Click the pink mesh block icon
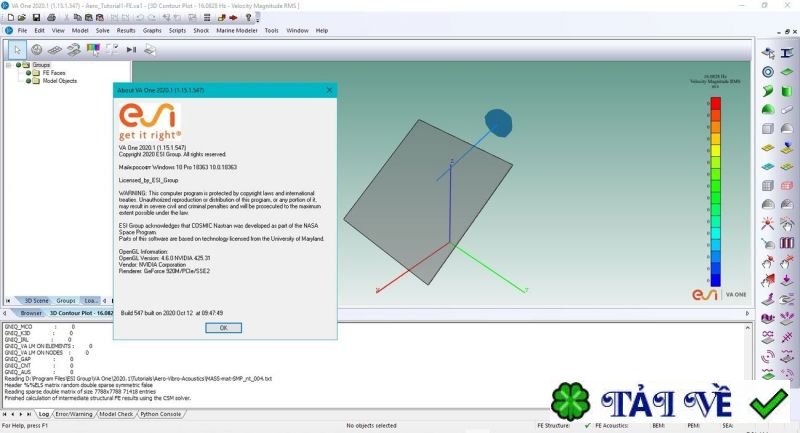The image size is (800, 433). click(787, 186)
